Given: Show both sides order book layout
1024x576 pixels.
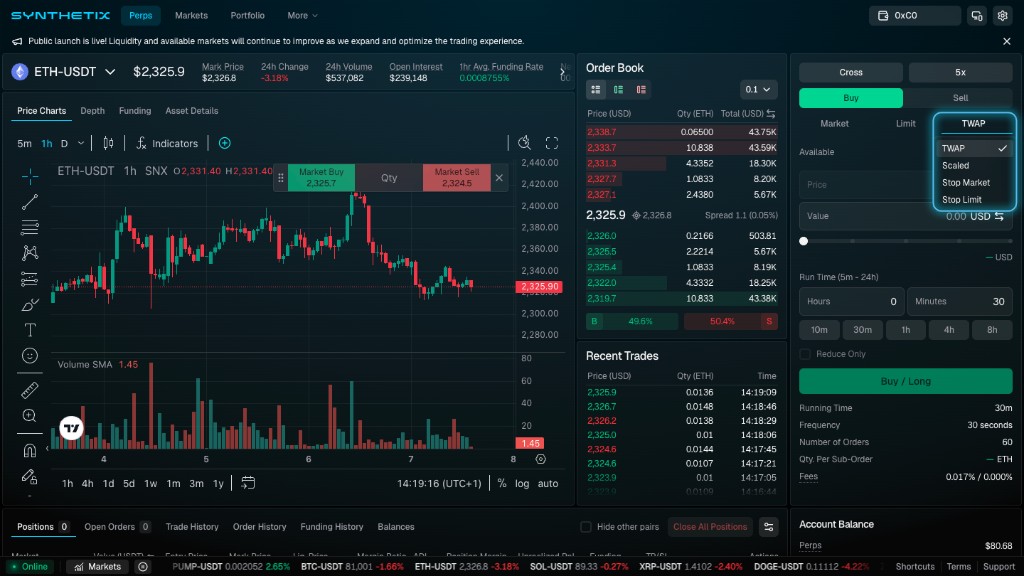Looking at the screenshot, I should pyautogui.click(x=596, y=89).
